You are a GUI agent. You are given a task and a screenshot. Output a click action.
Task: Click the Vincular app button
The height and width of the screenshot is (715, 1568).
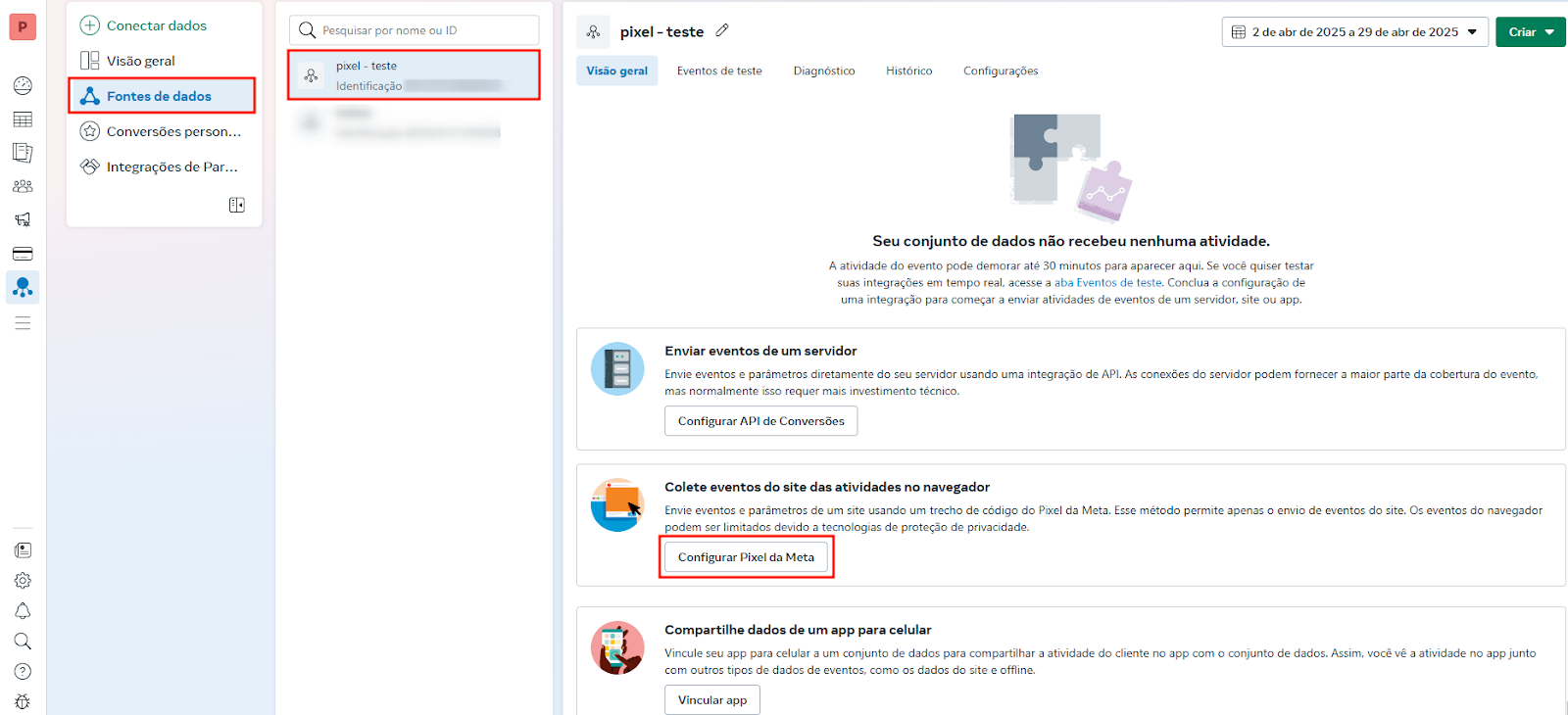tap(712, 700)
